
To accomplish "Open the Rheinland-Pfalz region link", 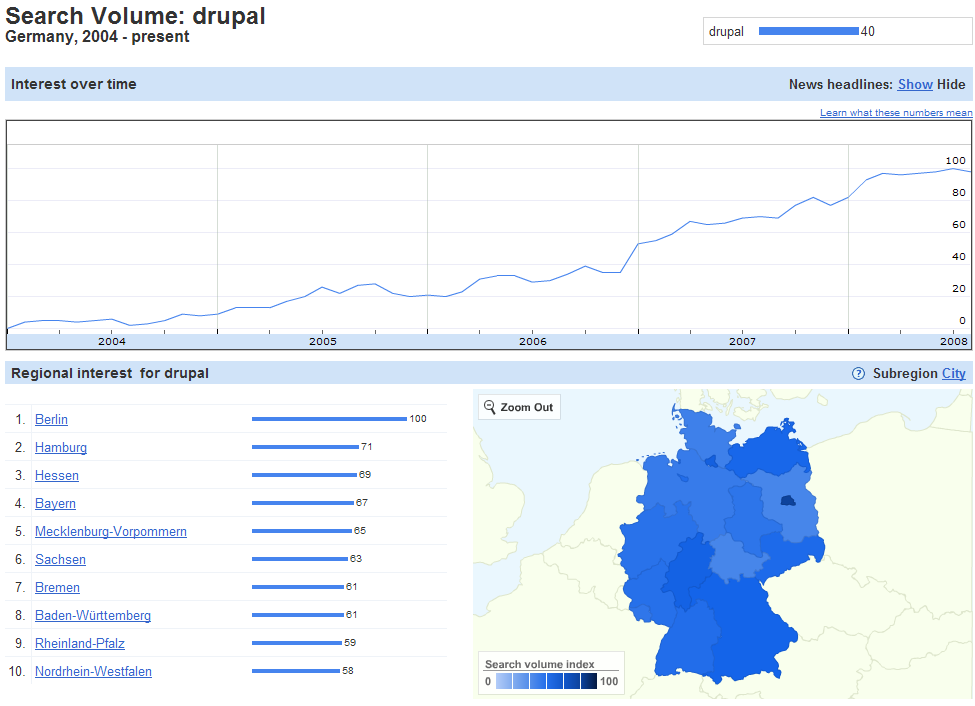I will 79,644.
